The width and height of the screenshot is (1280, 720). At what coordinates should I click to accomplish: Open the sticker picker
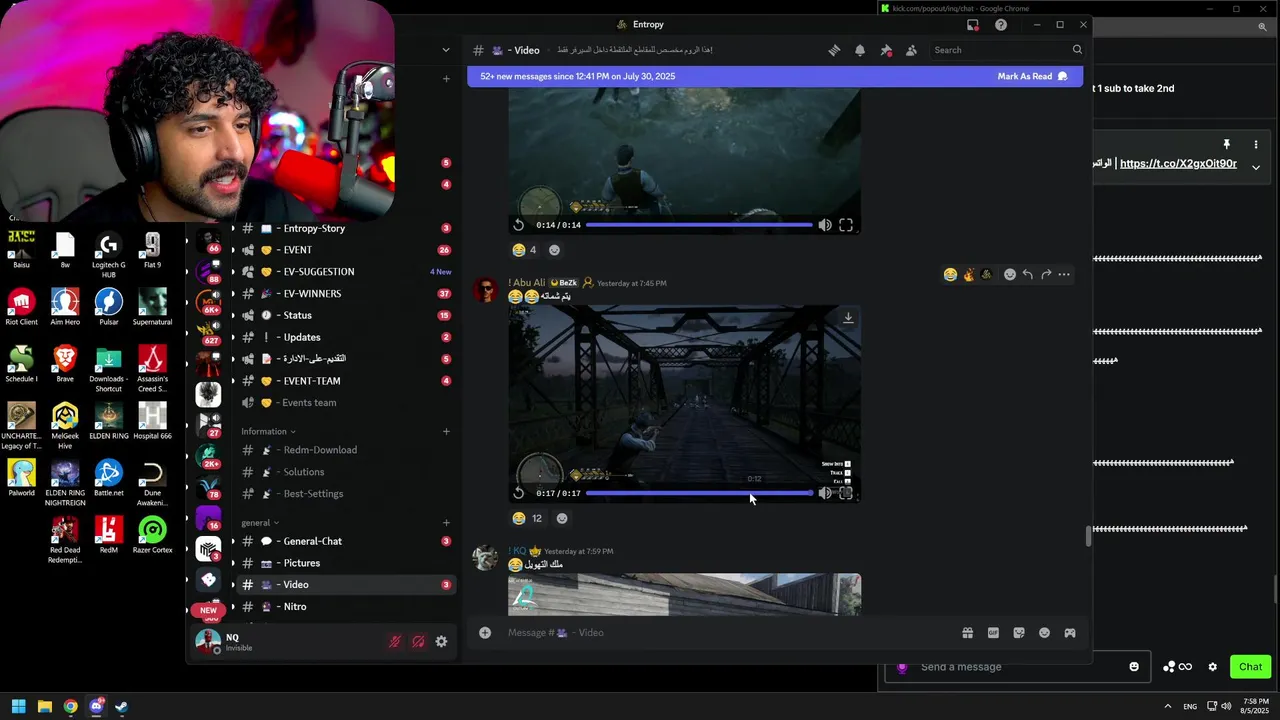[x=1019, y=632]
